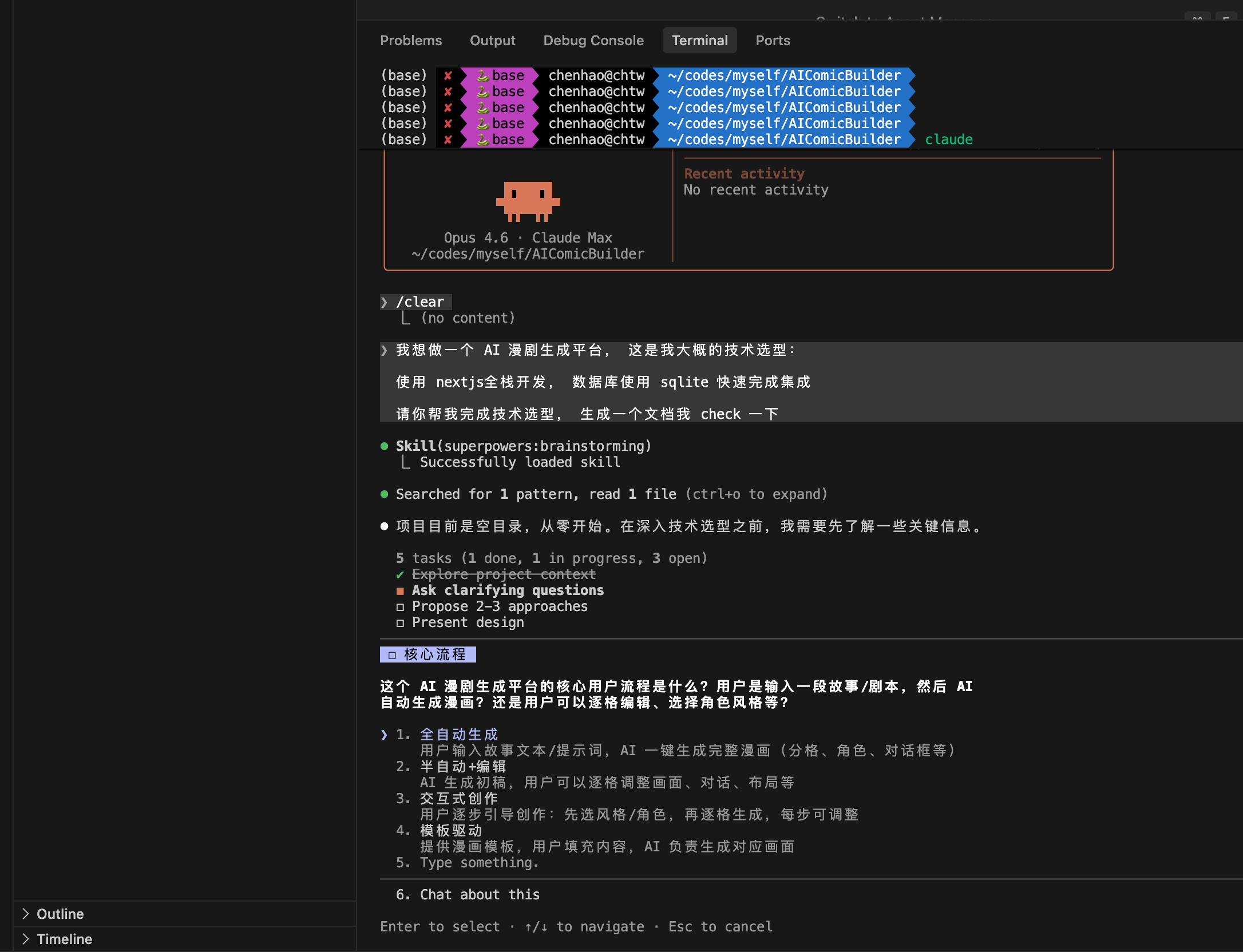Click the Type something input option
Image resolution: width=1243 pixels, height=952 pixels.
coord(479,863)
